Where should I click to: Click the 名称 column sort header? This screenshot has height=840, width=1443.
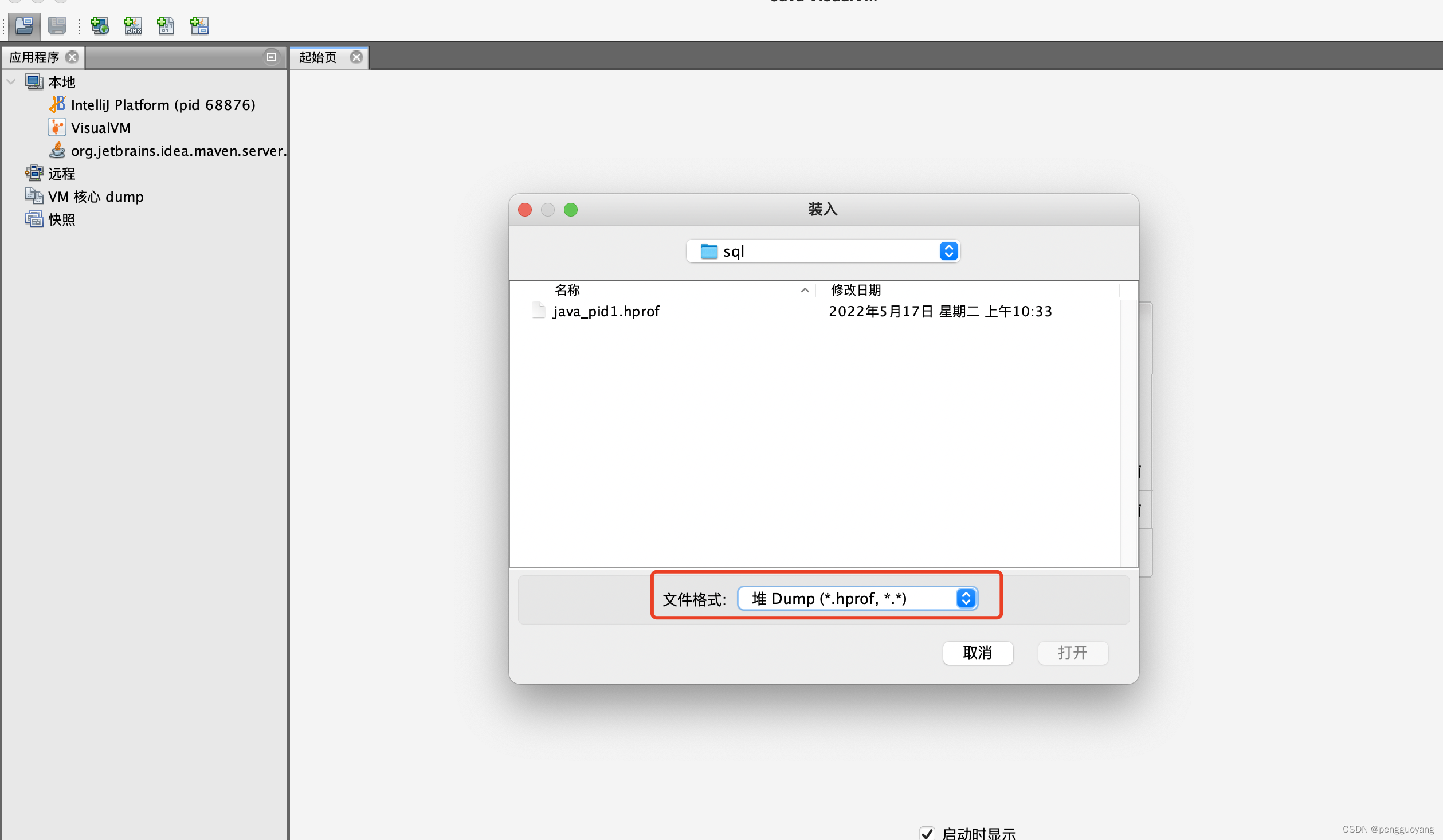567,290
